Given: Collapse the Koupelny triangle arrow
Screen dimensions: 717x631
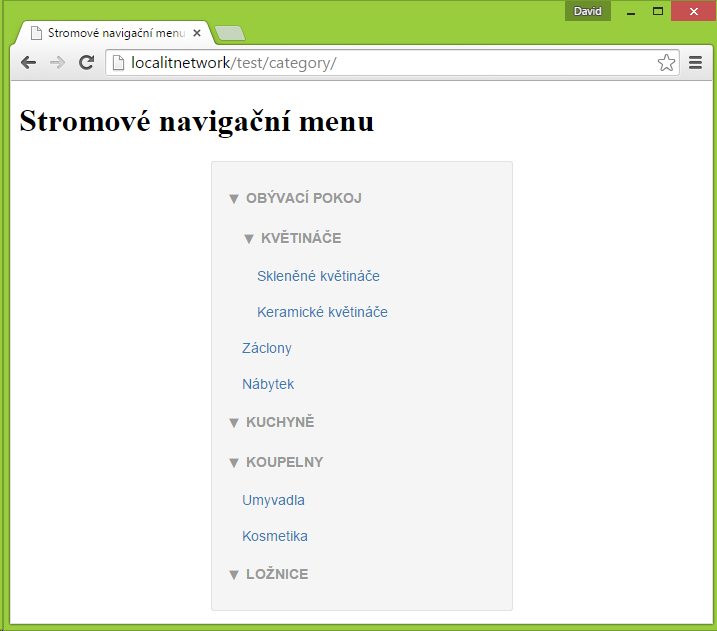Looking at the screenshot, I should [x=234, y=463].
